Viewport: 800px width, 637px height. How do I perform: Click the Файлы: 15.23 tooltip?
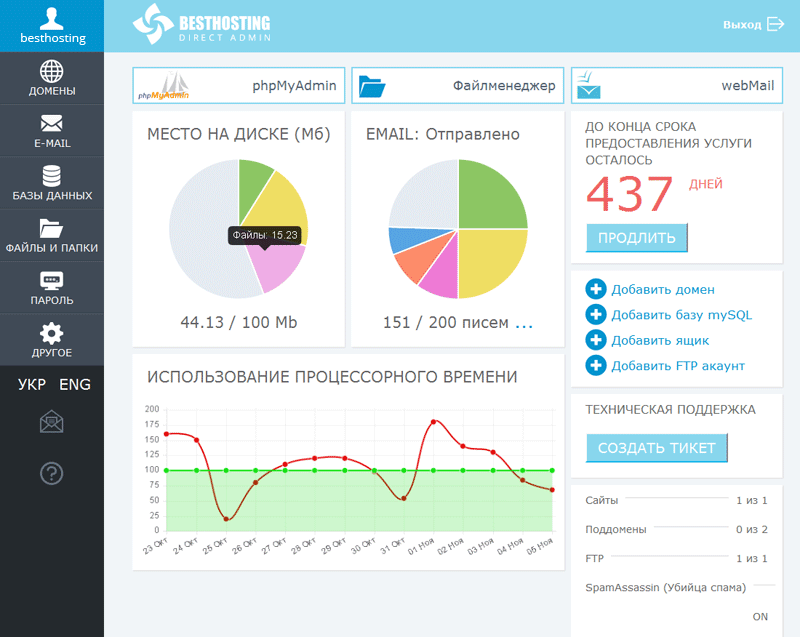click(x=264, y=235)
